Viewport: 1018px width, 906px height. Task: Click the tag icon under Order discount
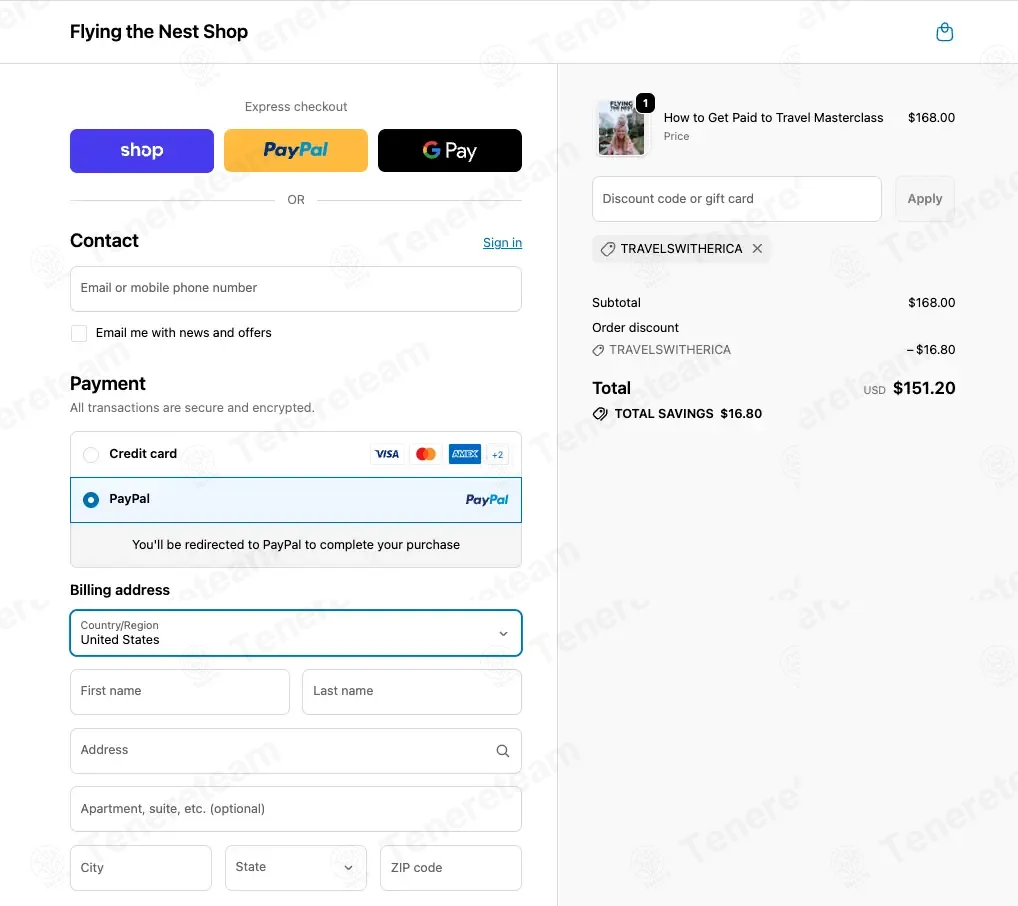(598, 350)
